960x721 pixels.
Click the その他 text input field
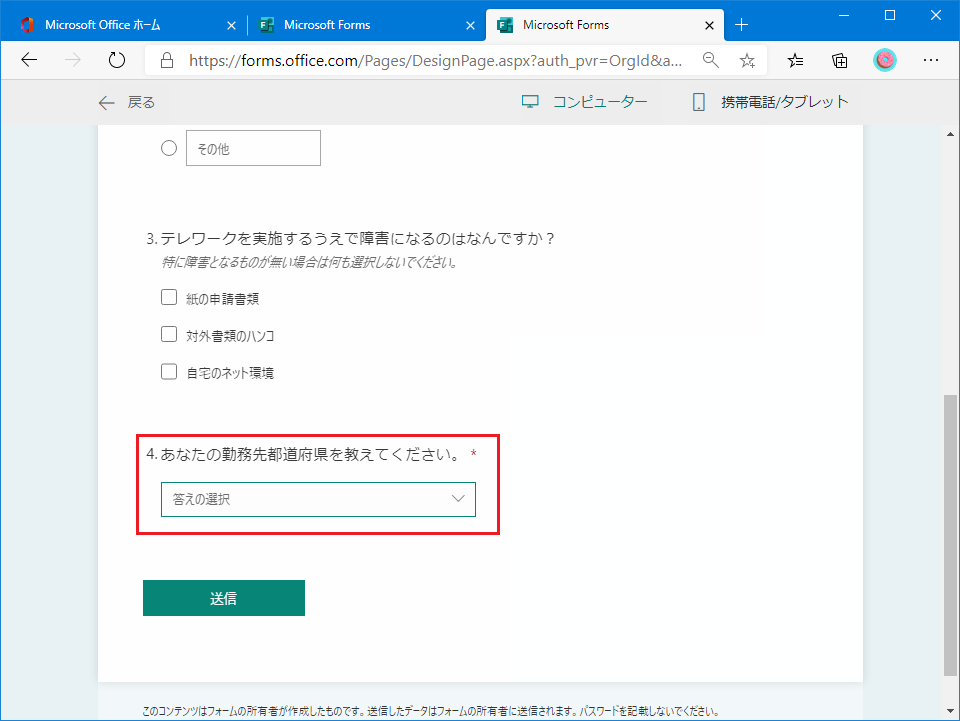253,148
